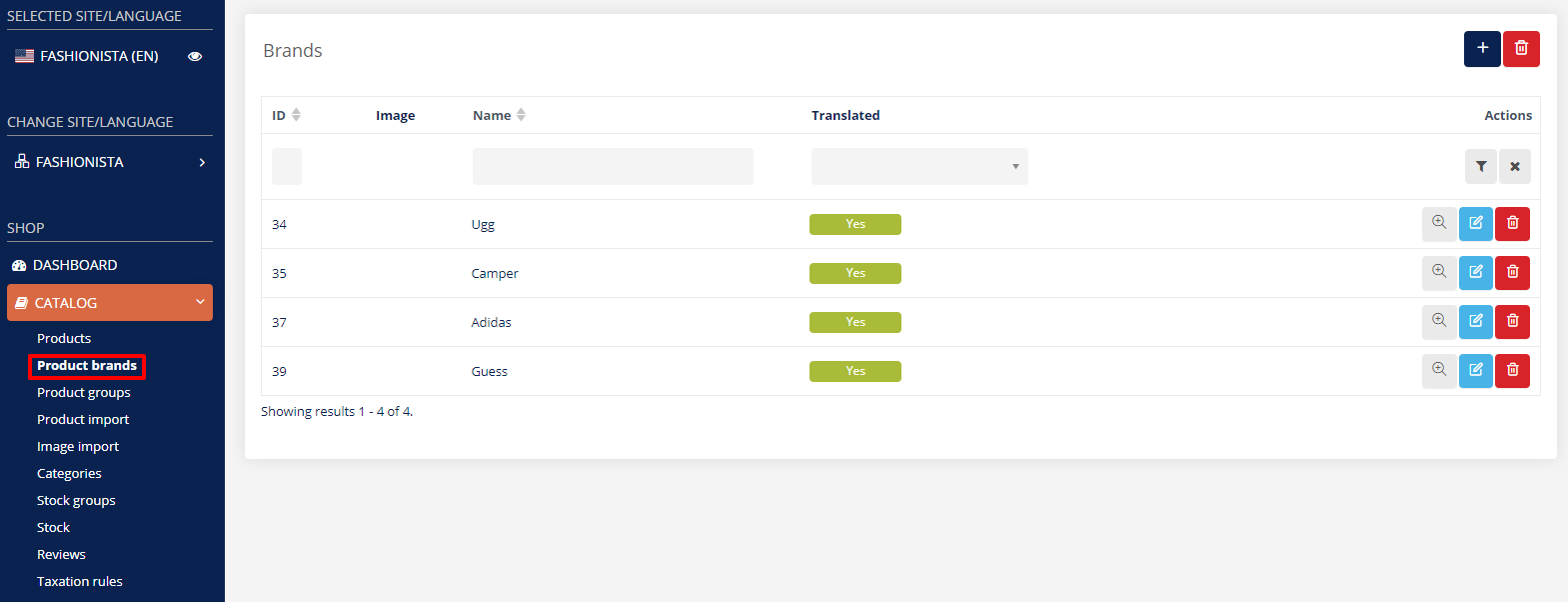Open Reviews menu item
This screenshot has width=1568, height=602.
pos(61,554)
